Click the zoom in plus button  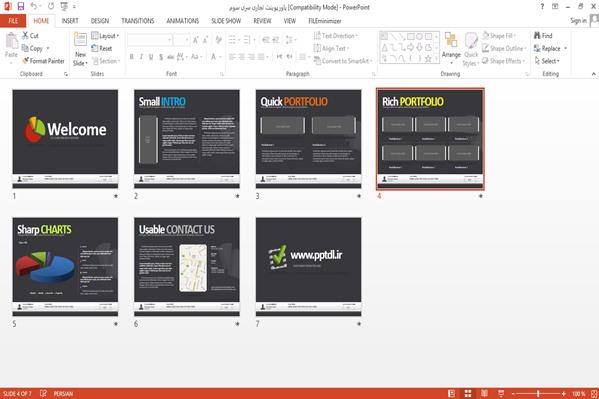point(563,394)
